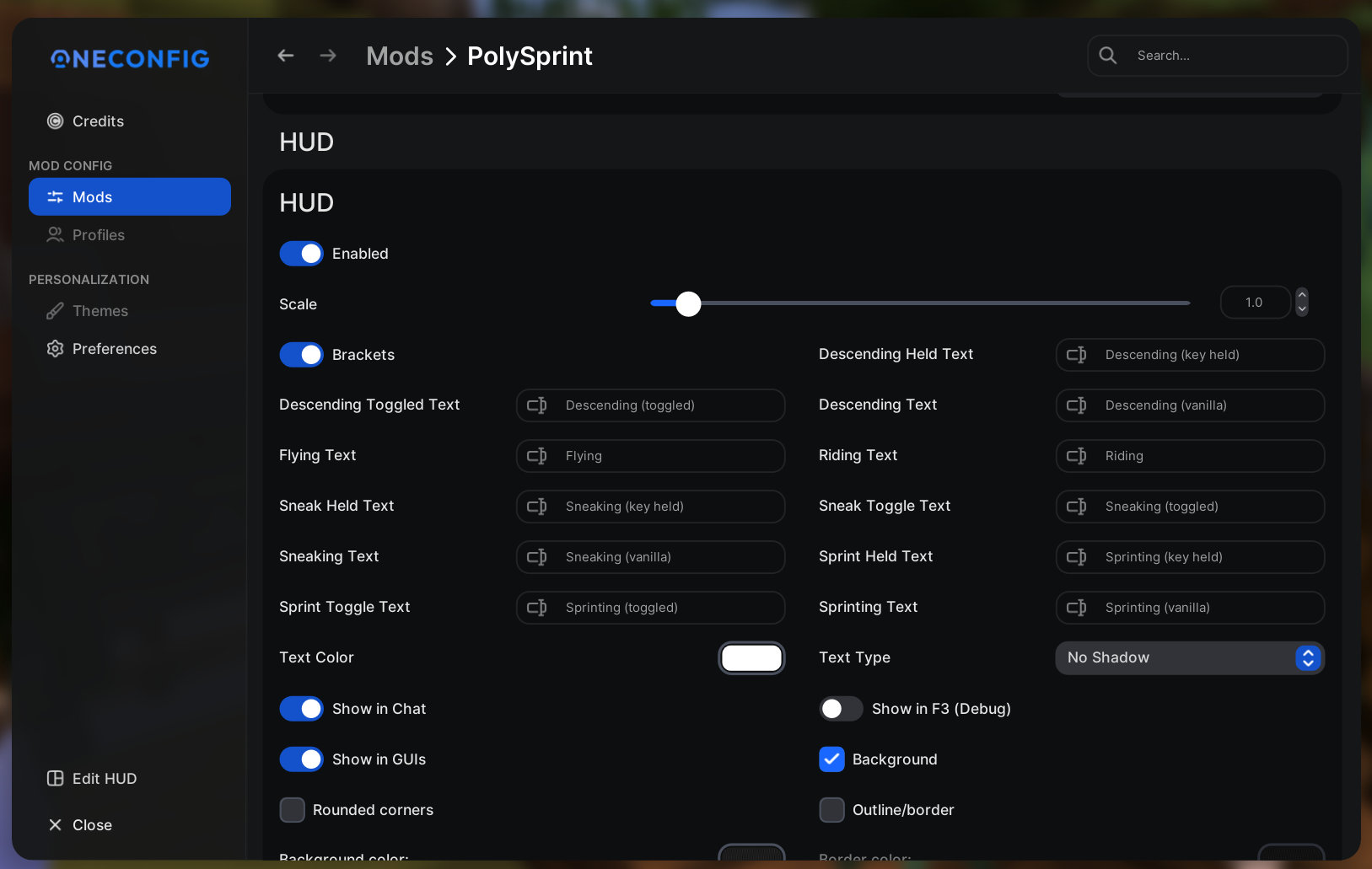This screenshot has width=1372, height=869.
Task: Click the Search input field
Action: click(x=1217, y=56)
